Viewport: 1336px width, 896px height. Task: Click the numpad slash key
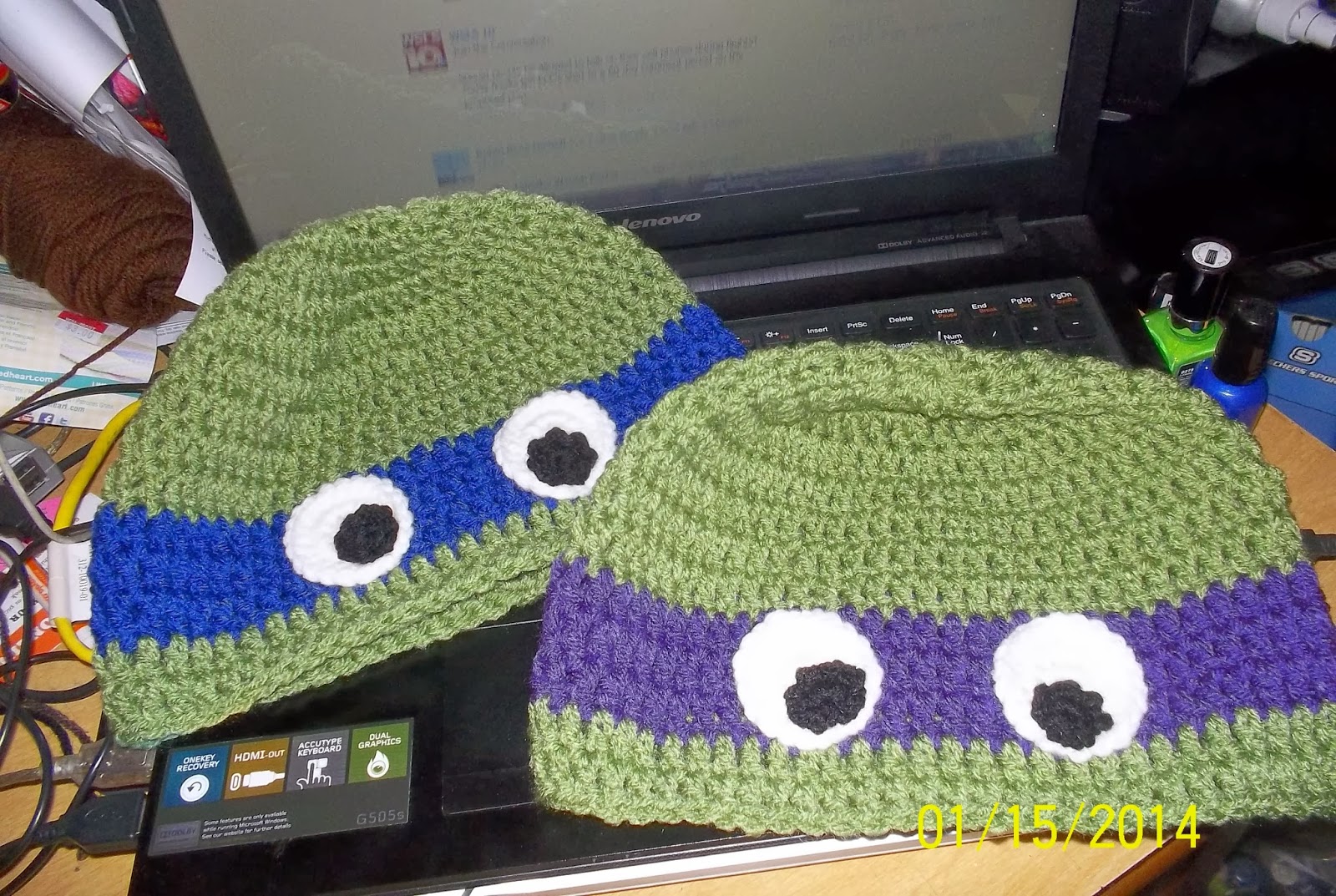tap(994, 334)
